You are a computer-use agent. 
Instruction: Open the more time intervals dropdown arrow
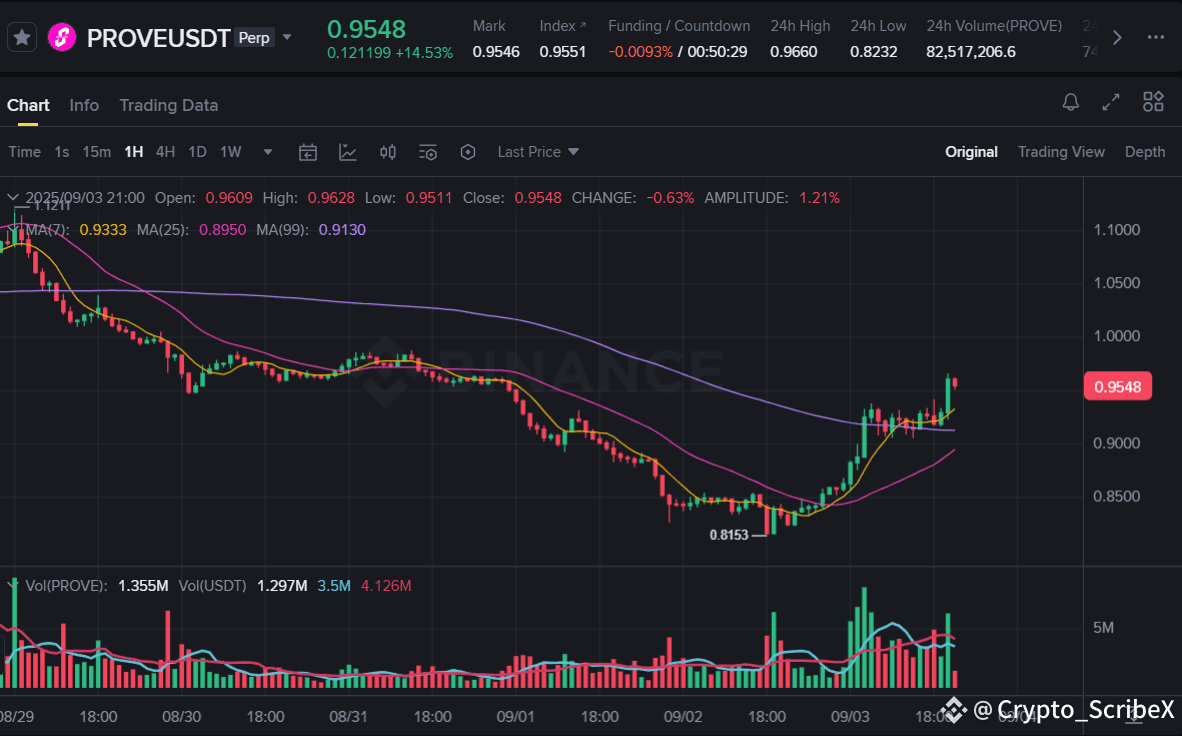[x=268, y=152]
